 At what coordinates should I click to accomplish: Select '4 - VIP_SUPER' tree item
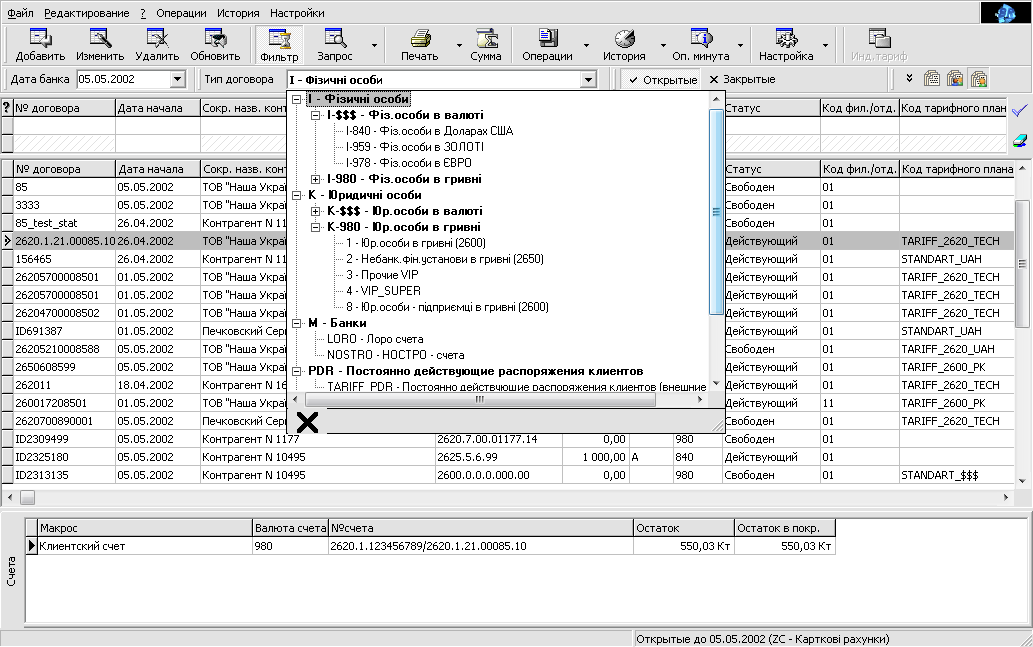point(383,291)
